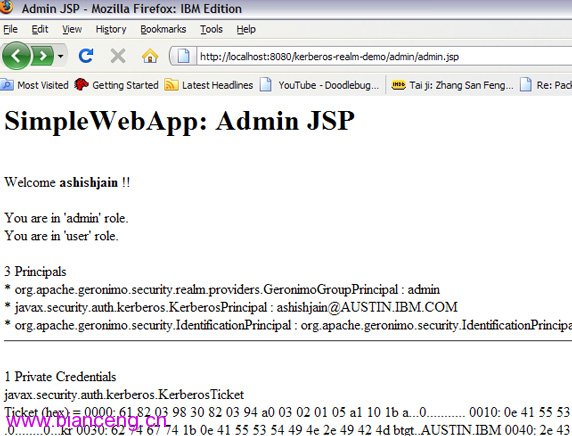Image resolution: width=572 pixels, height=436 pixels.
Task: Click the RSS Latest Headlines icon
Action: tap(171, 85)
